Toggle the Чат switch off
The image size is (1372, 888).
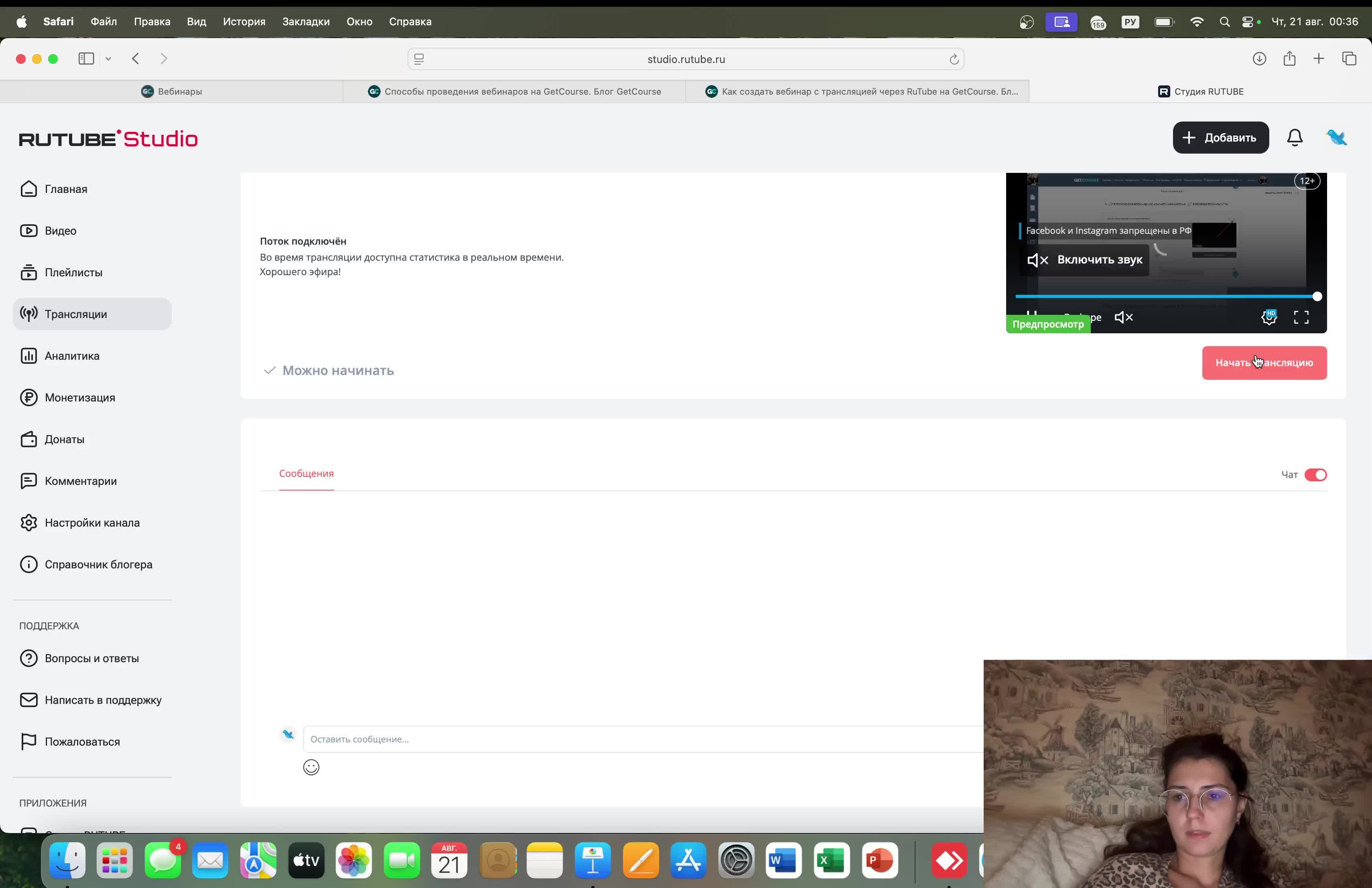point(1315,474)
